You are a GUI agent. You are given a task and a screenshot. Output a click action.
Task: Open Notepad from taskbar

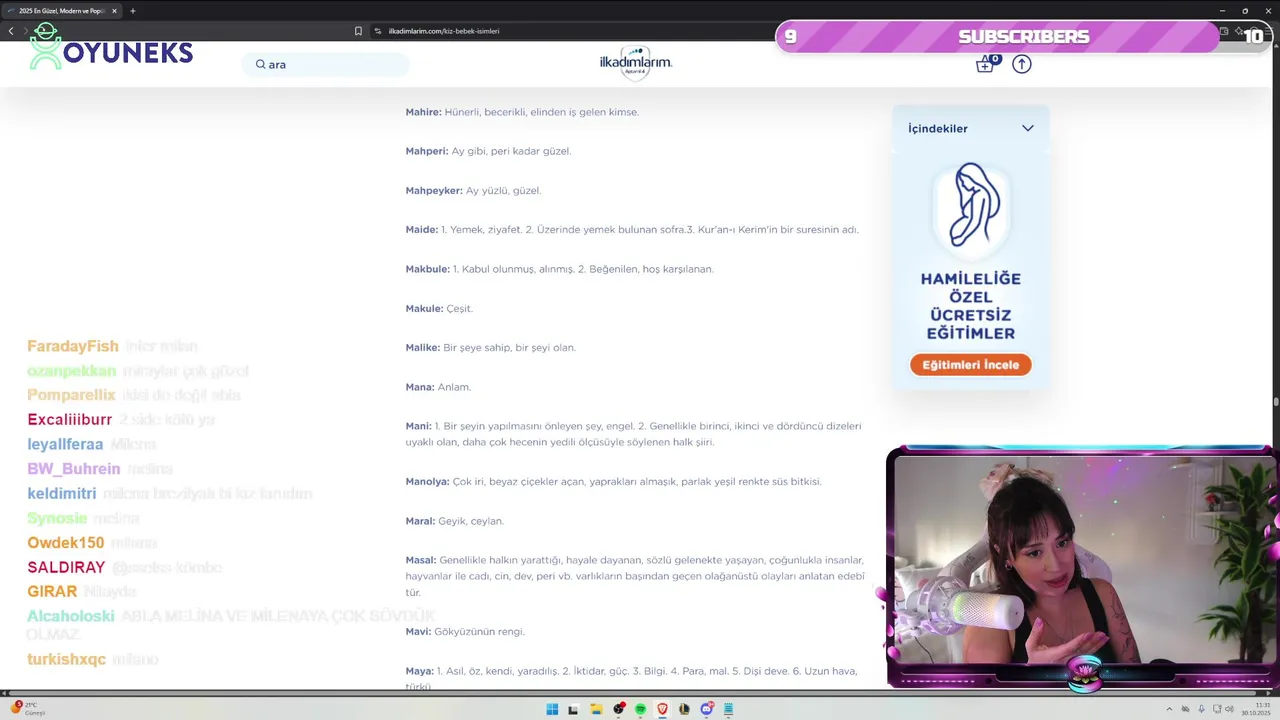coord(728,709)
